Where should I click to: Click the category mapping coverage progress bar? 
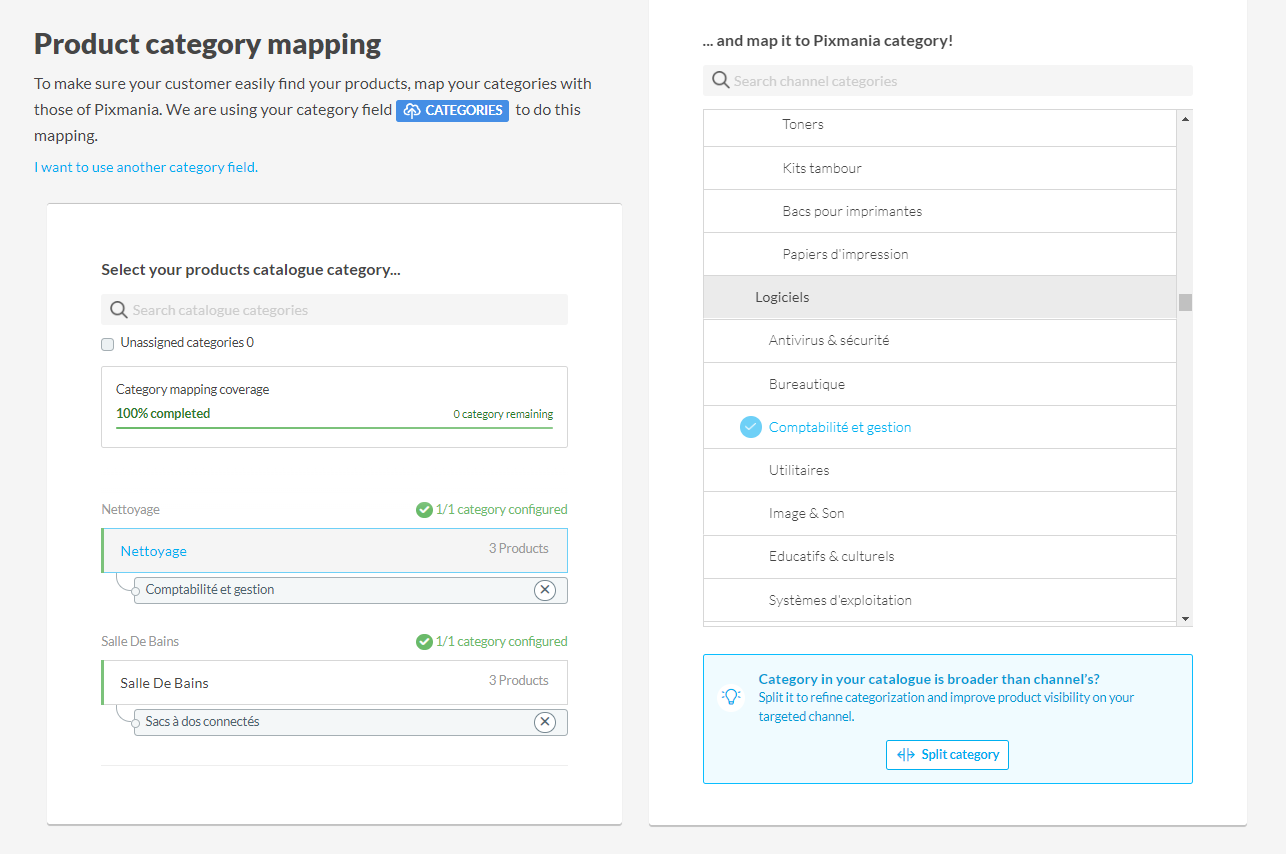pyautogui.click(x=334, y=428)
